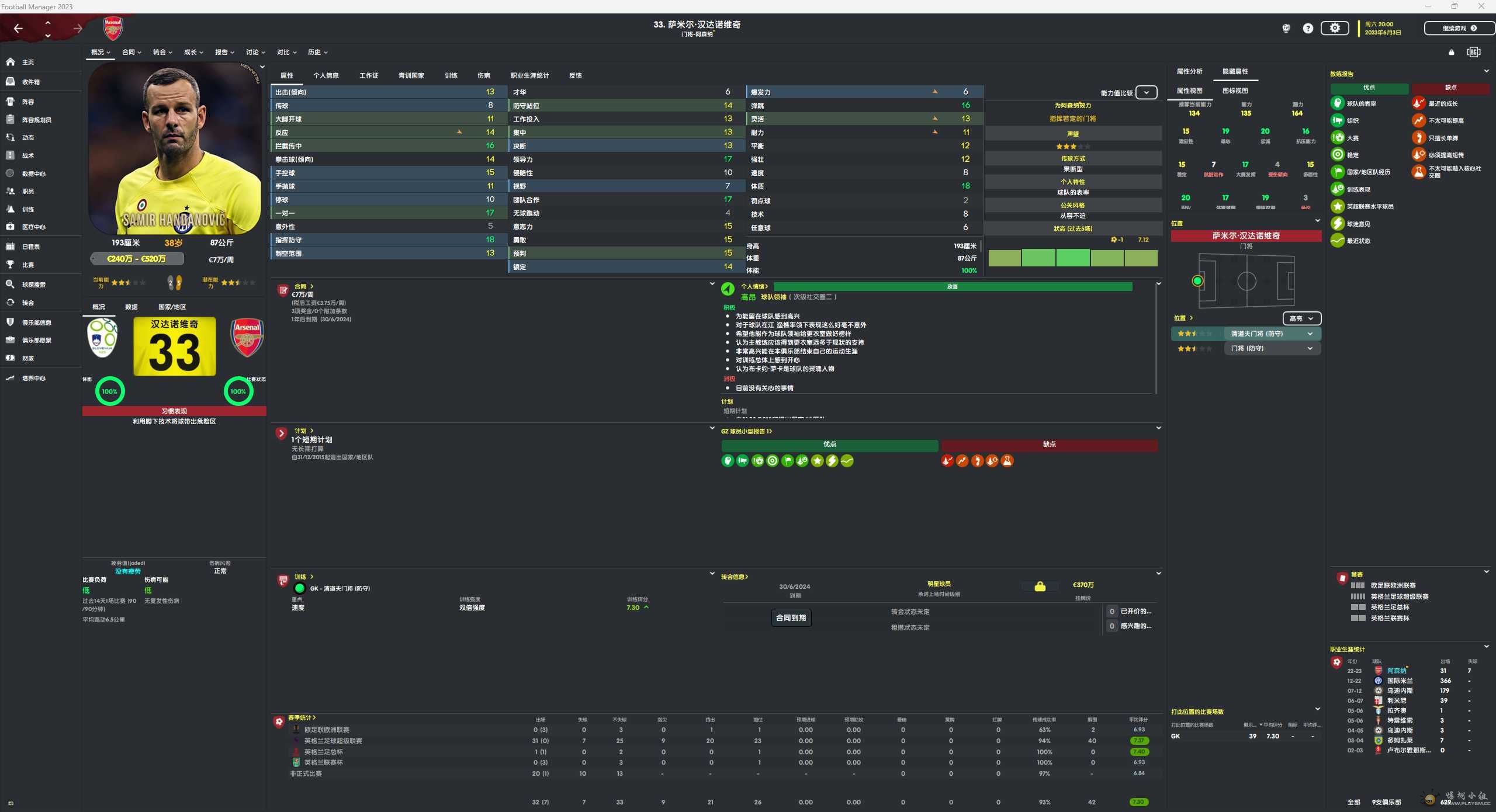The image size is (1496, 812).
Task: Switch to the 职业生涯统计 tab
Action: click(529, 75)
